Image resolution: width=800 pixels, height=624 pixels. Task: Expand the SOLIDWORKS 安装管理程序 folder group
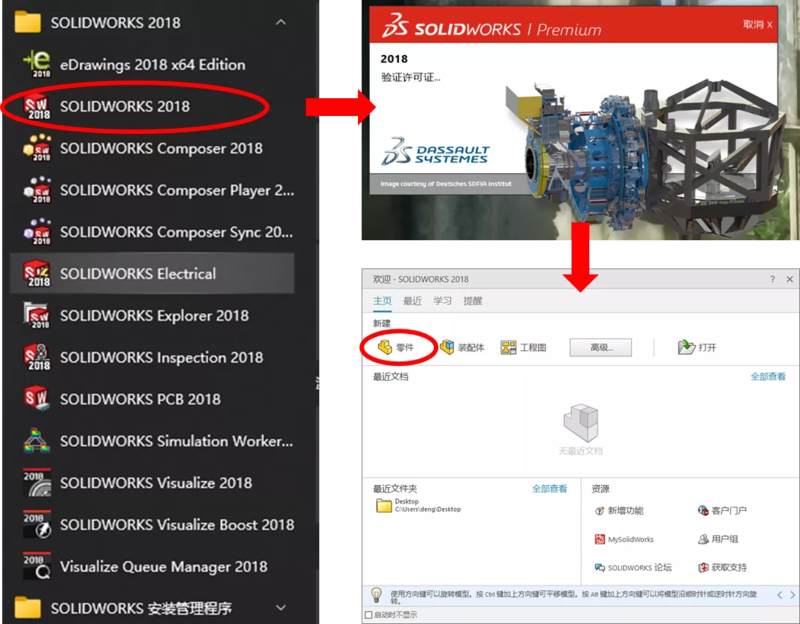(x=281, y=608)
